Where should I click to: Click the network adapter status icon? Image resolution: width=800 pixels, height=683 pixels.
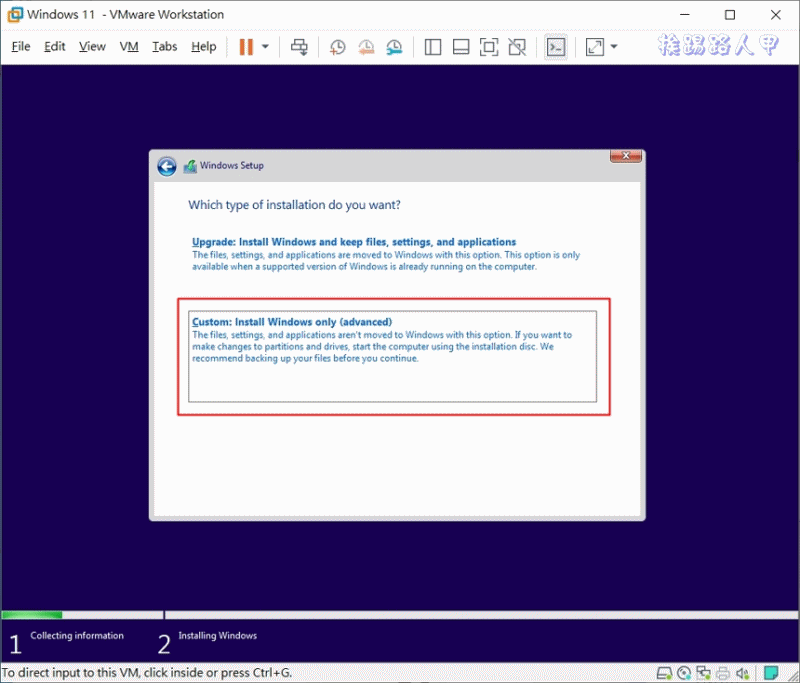(703, 673)
